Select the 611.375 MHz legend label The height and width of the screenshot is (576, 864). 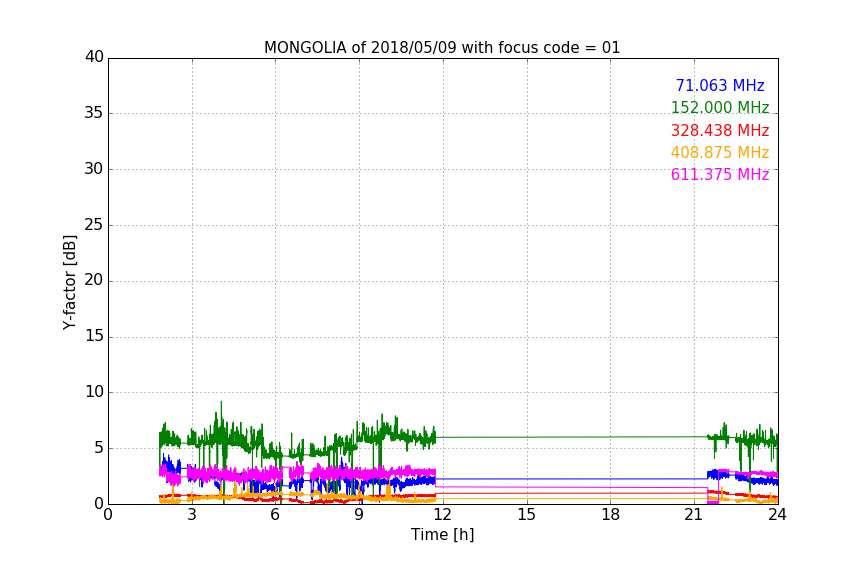click(720, 174)
